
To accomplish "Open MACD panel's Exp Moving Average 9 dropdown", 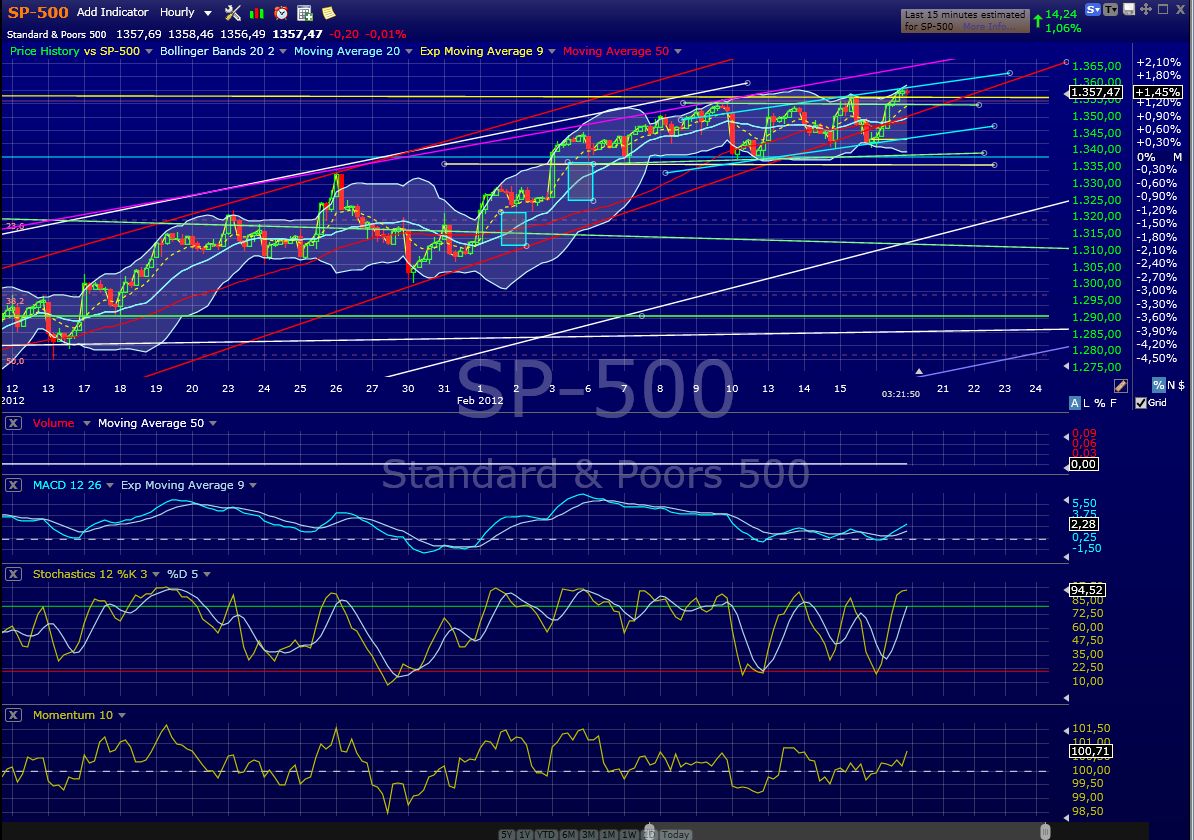I will 253,485.
